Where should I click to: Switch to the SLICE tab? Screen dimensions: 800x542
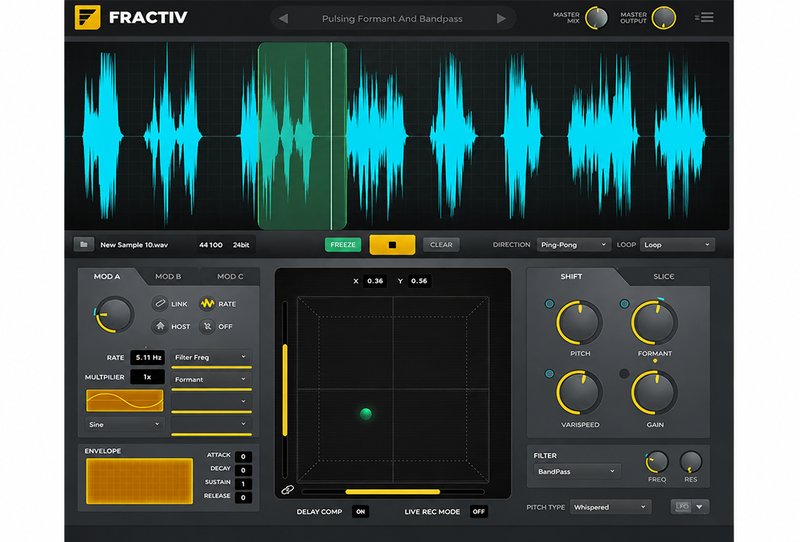point(664,276)
